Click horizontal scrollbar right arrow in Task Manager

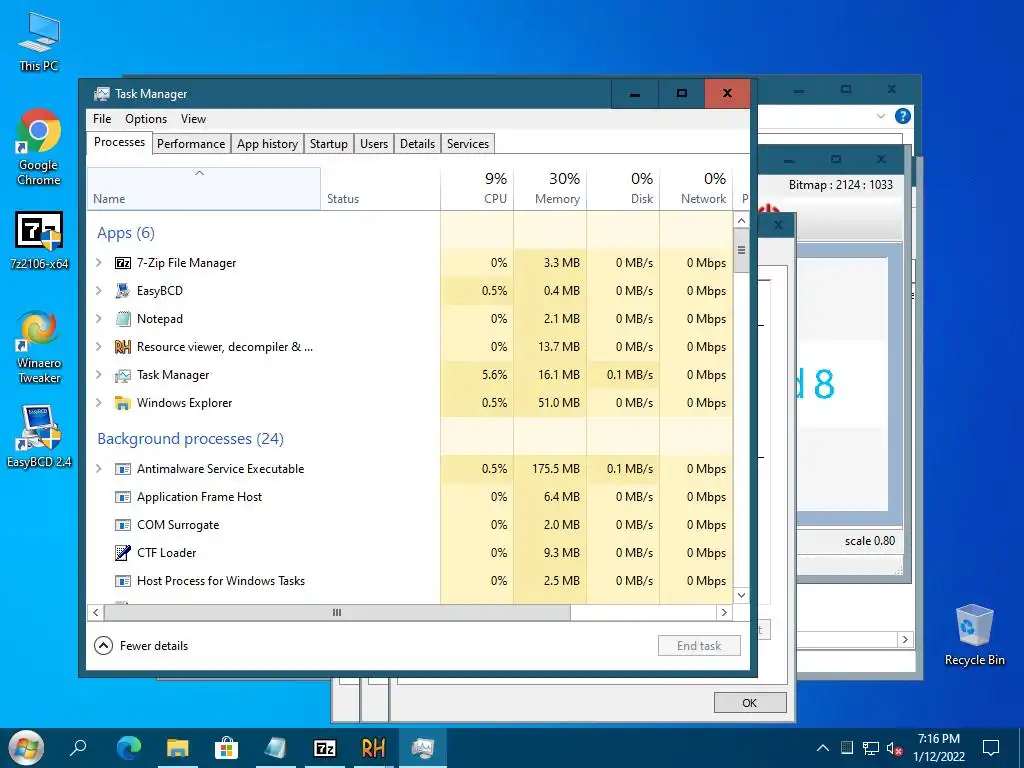(724, 613)
